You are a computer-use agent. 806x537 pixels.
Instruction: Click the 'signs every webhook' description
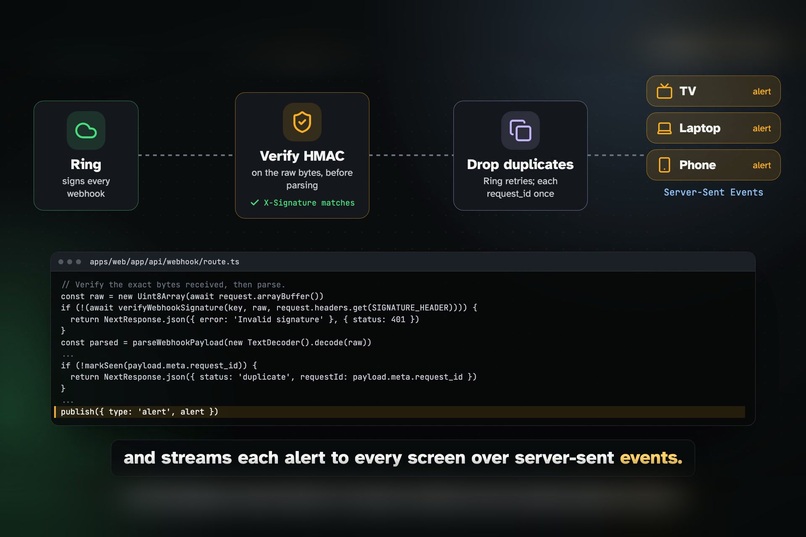pos(86,187)
